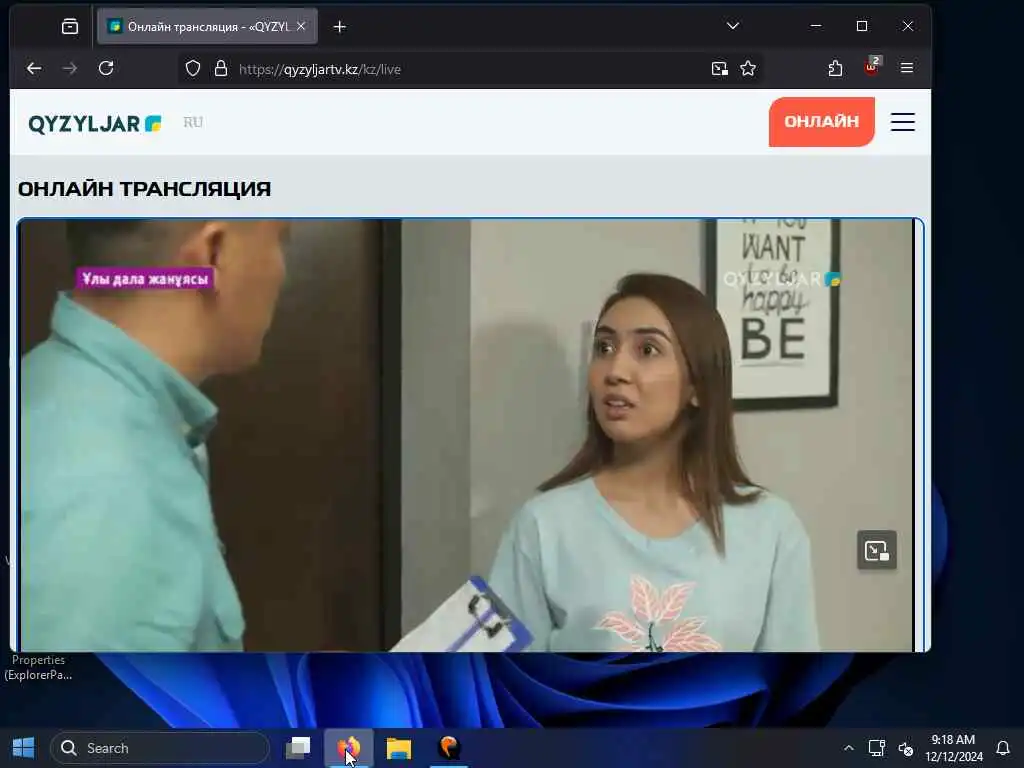1024x768 pixels.
Task: Go forward to next page
Action: [70, 69]
